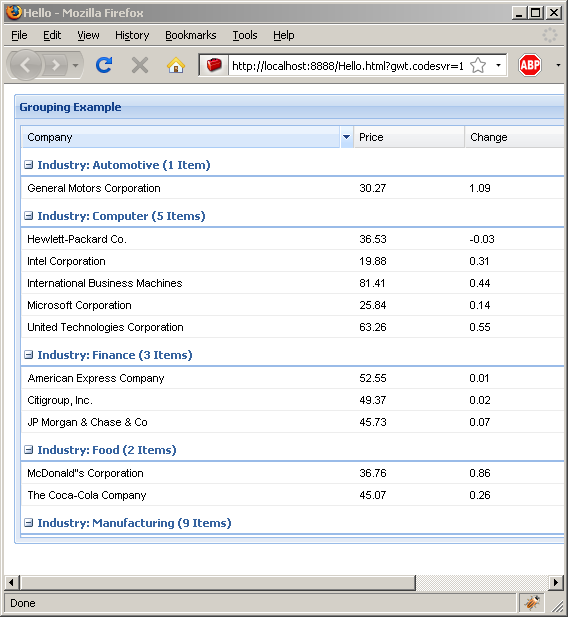
Task: Open the Company column header dropdown arrow
Action: click(346, 137)
